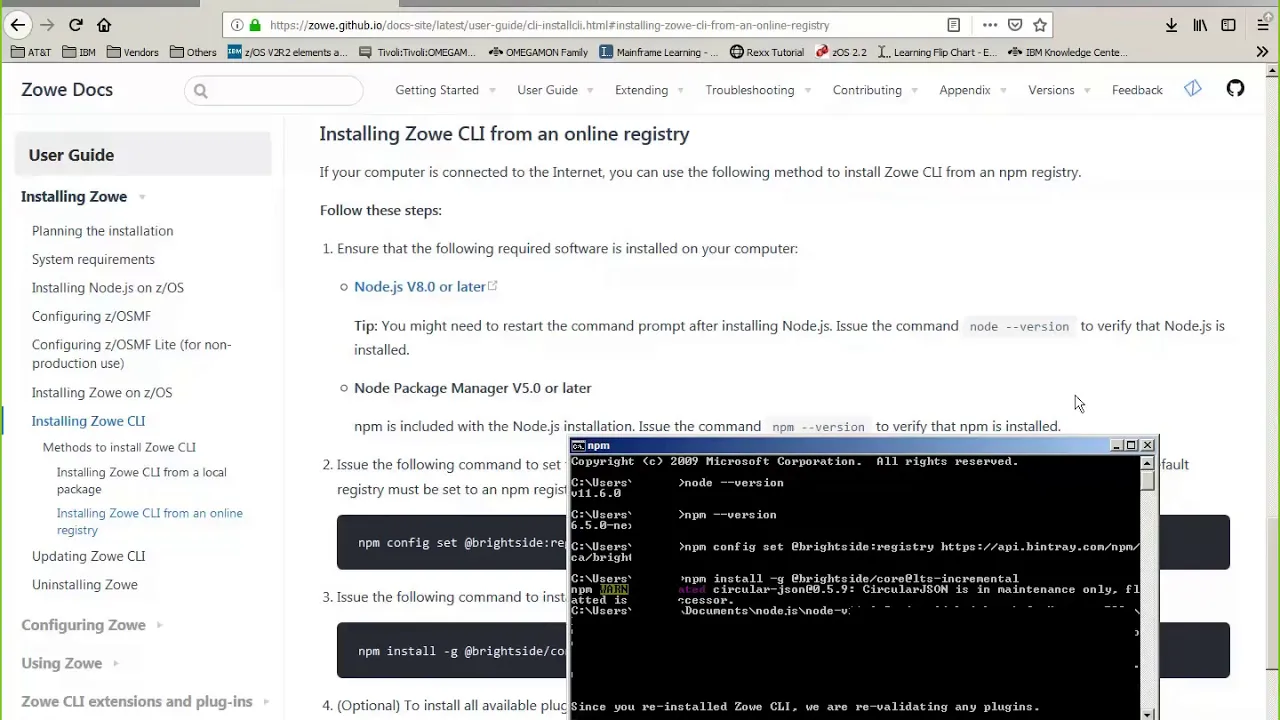The image size is (1280, 720).
Task: Open z/OS V2R2 elements bookmark
Action: [287, 52]
